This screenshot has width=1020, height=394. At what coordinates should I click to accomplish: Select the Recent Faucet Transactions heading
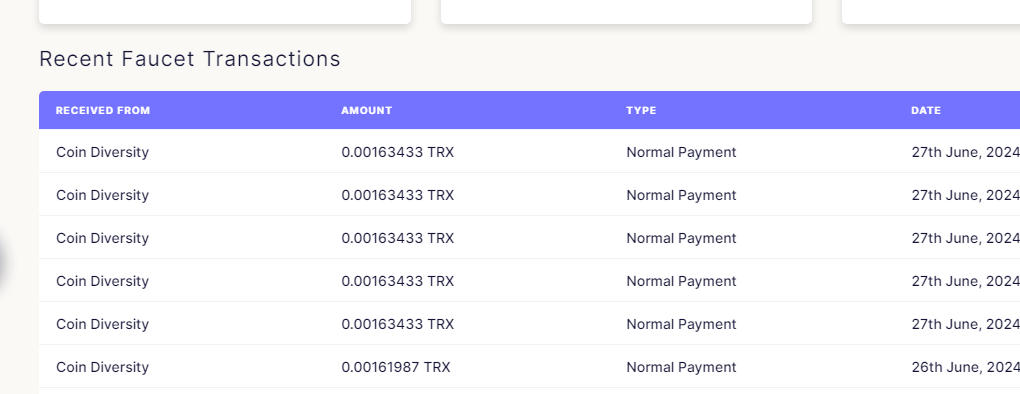point(190,59)
